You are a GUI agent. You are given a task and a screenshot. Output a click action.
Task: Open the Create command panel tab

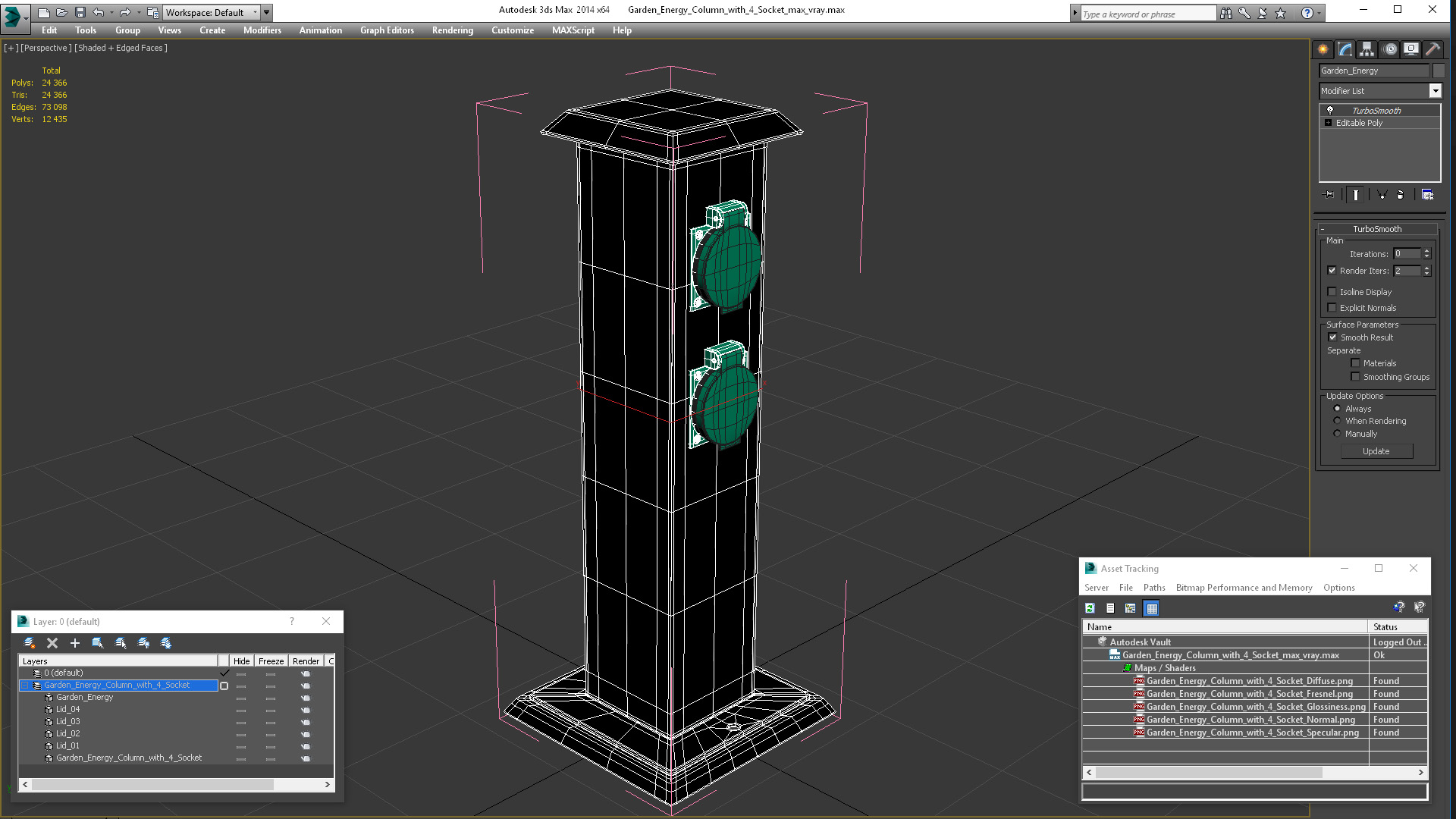click(1323, 49)
